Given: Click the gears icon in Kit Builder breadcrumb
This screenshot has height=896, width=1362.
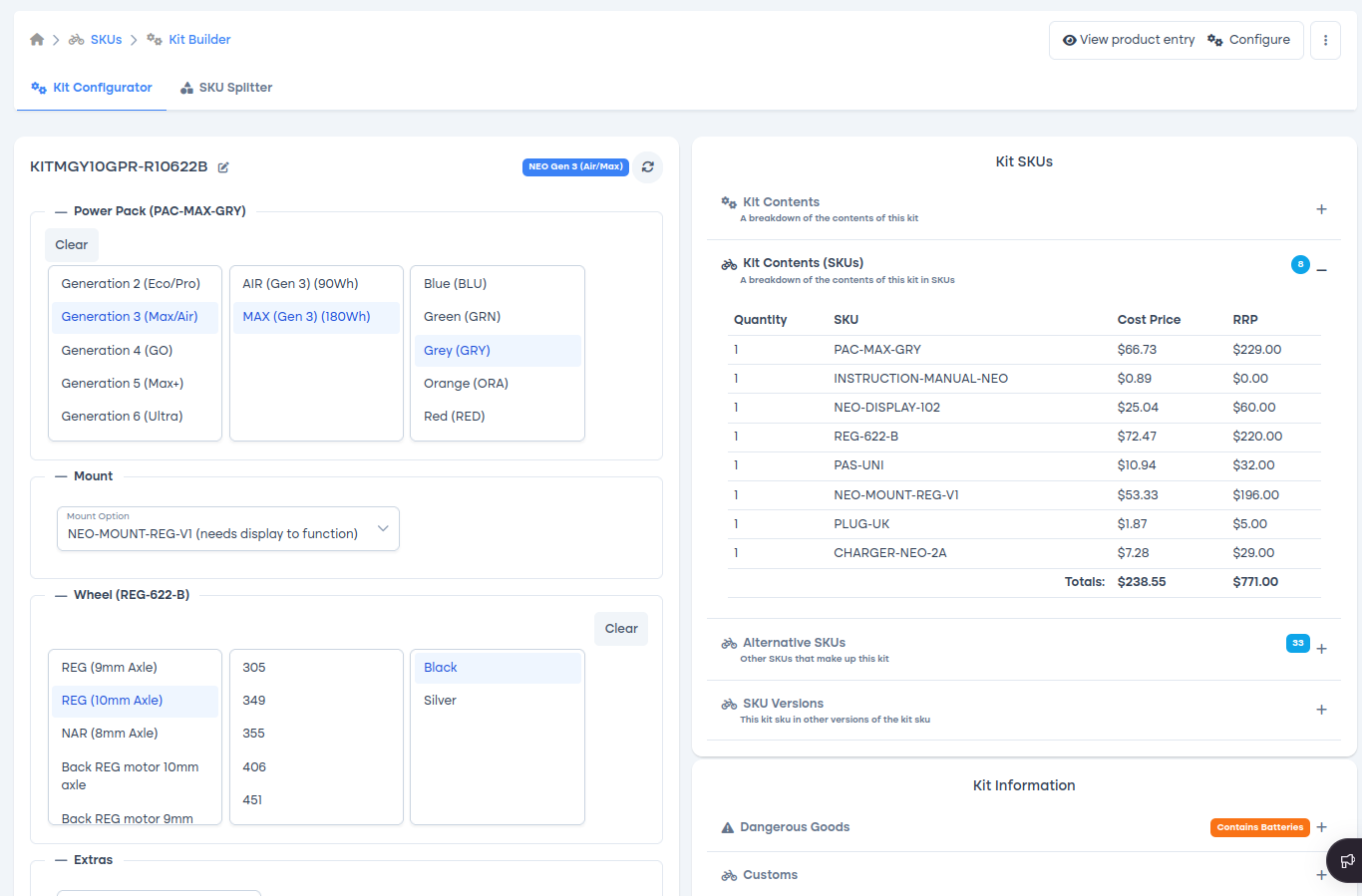Looking at the screenshot, I should (x=155, y=40).
